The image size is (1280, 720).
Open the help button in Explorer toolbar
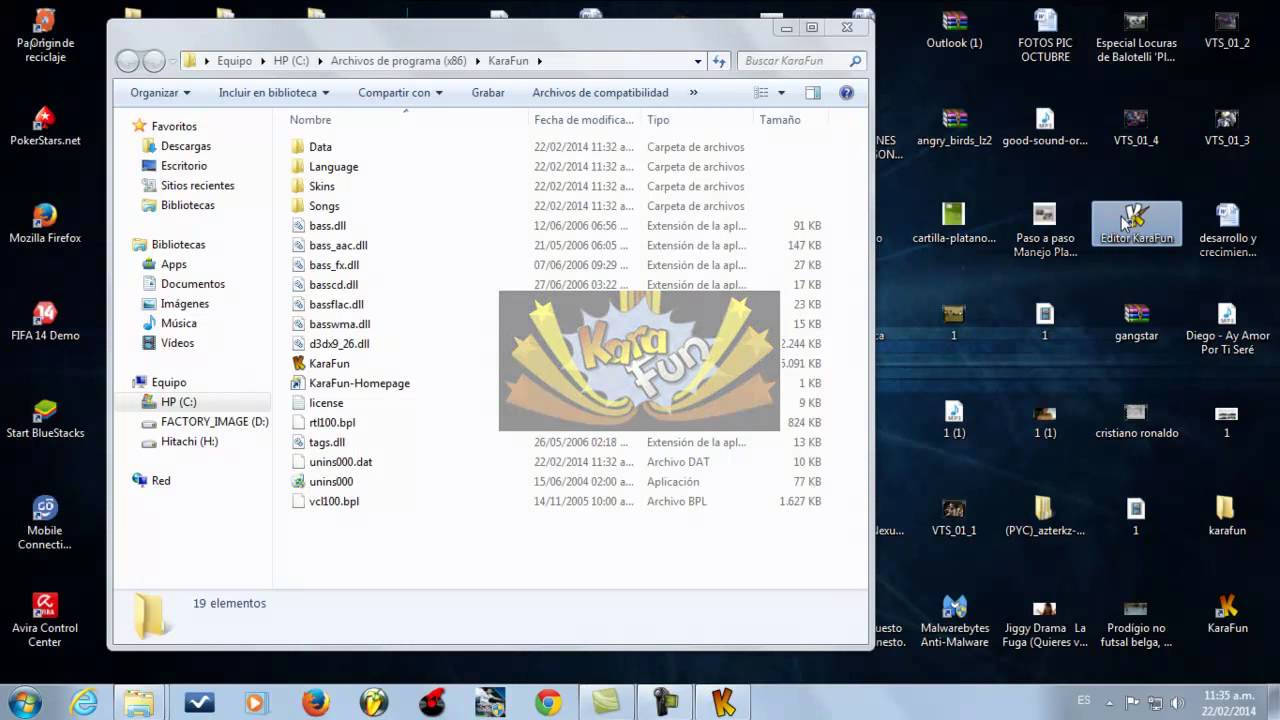[x=846, y=93]
